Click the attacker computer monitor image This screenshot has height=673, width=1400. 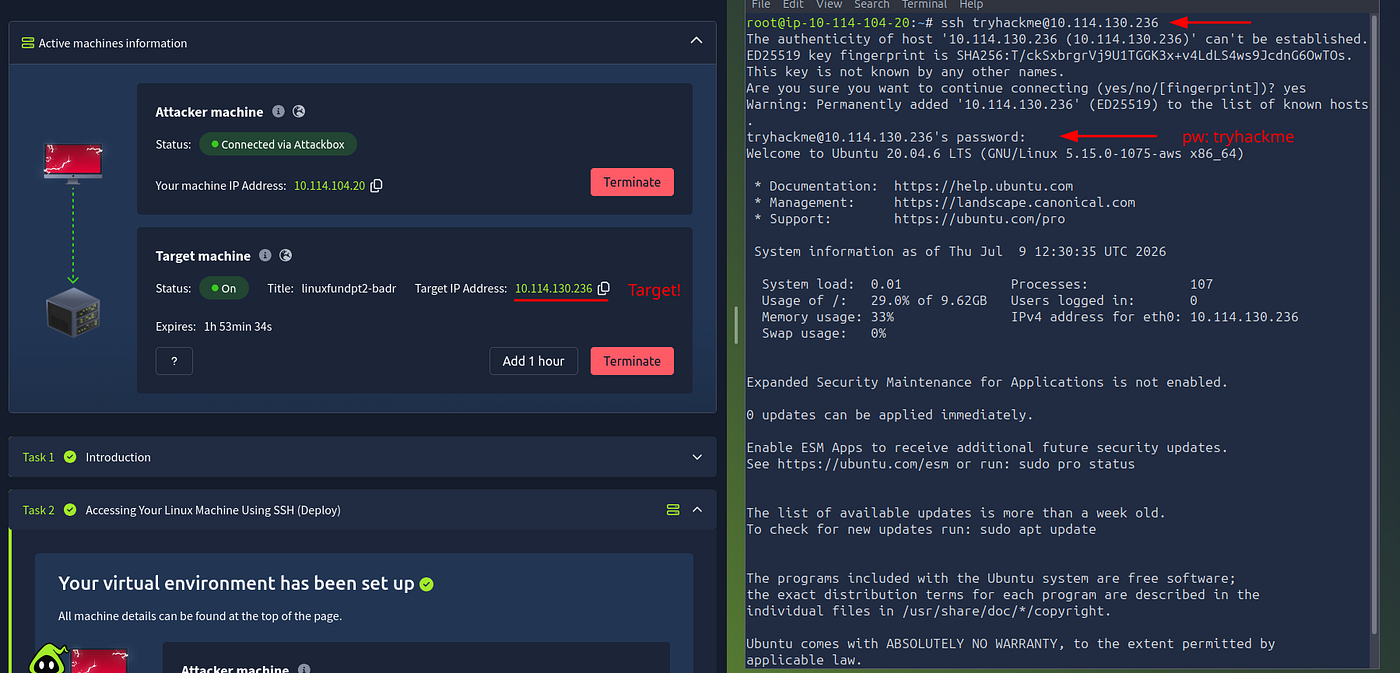tap(72, 163)
